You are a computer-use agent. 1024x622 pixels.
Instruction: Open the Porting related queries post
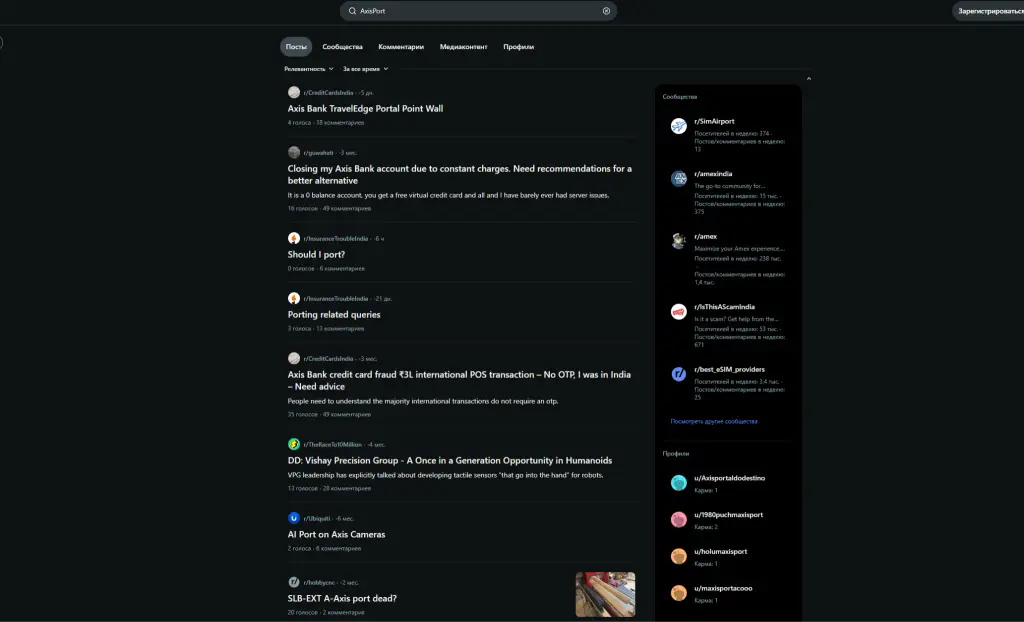tap(334, 314)
